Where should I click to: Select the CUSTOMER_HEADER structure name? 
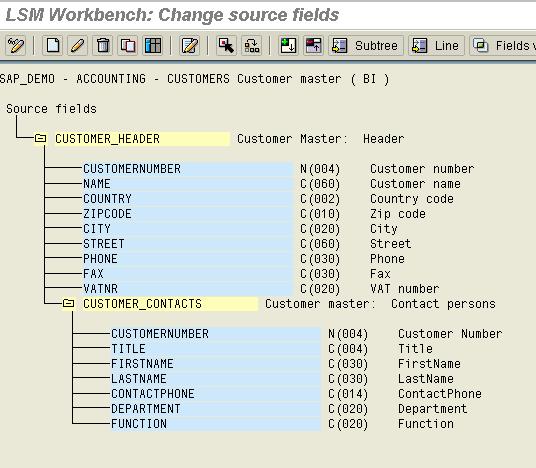108,139
